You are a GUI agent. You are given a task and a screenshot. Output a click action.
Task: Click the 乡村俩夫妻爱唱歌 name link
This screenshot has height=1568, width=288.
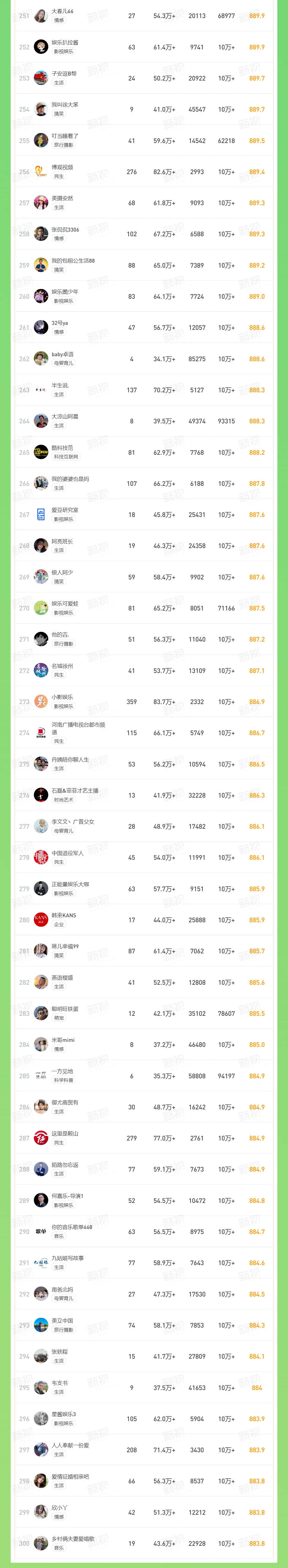click(73, 1539)
